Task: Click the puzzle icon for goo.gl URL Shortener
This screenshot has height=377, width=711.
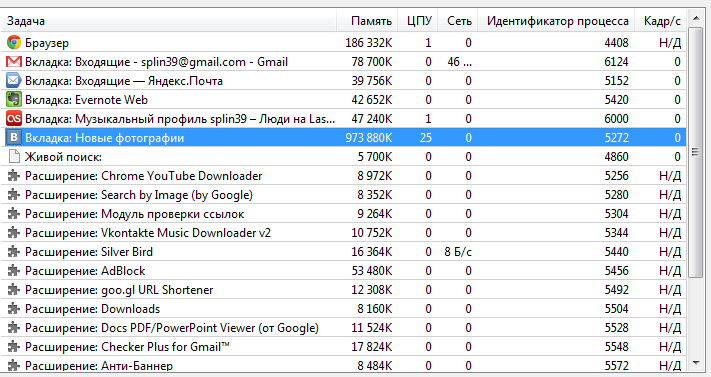Action: (14, 290)
